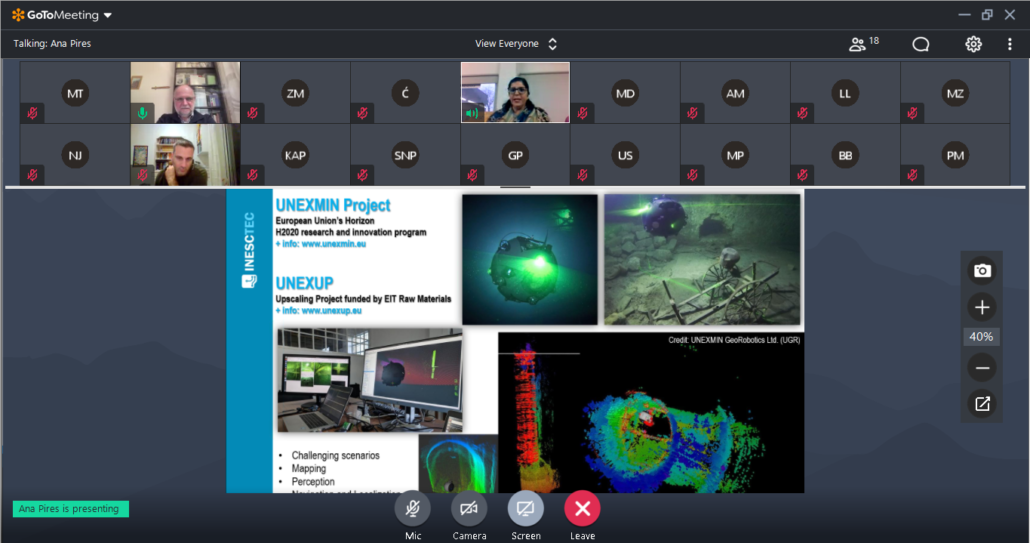Click 'Ana Pires is presenting' banner
The width and height of the screenshot is (1030, 543).
coord(70,509)
